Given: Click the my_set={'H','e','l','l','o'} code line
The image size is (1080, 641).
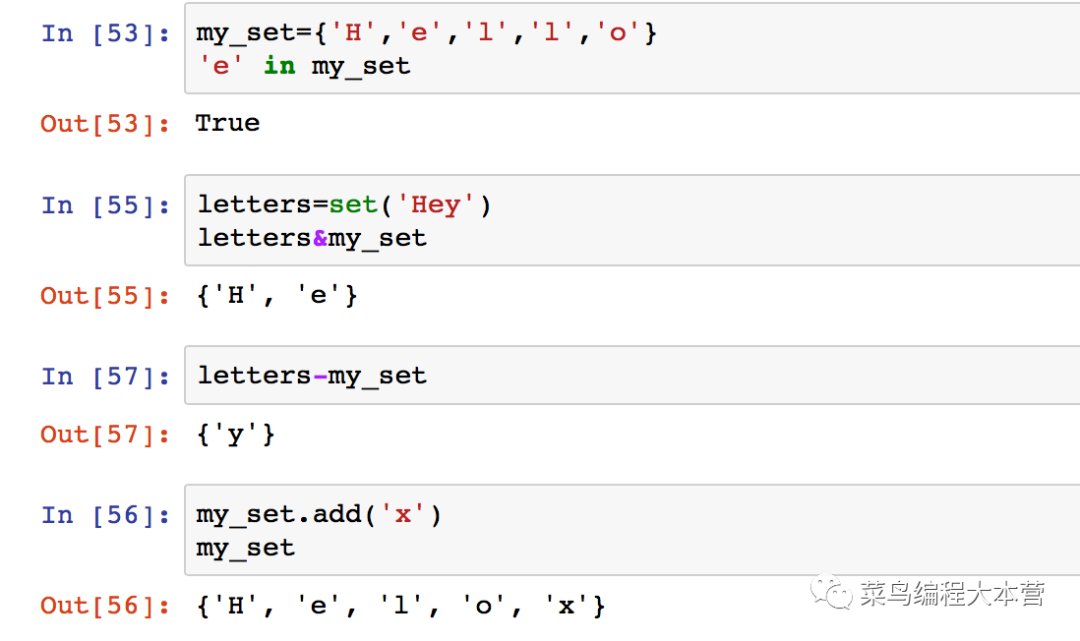Looking at the screenshot, I should pyautogui.click(x=426, y=33).
